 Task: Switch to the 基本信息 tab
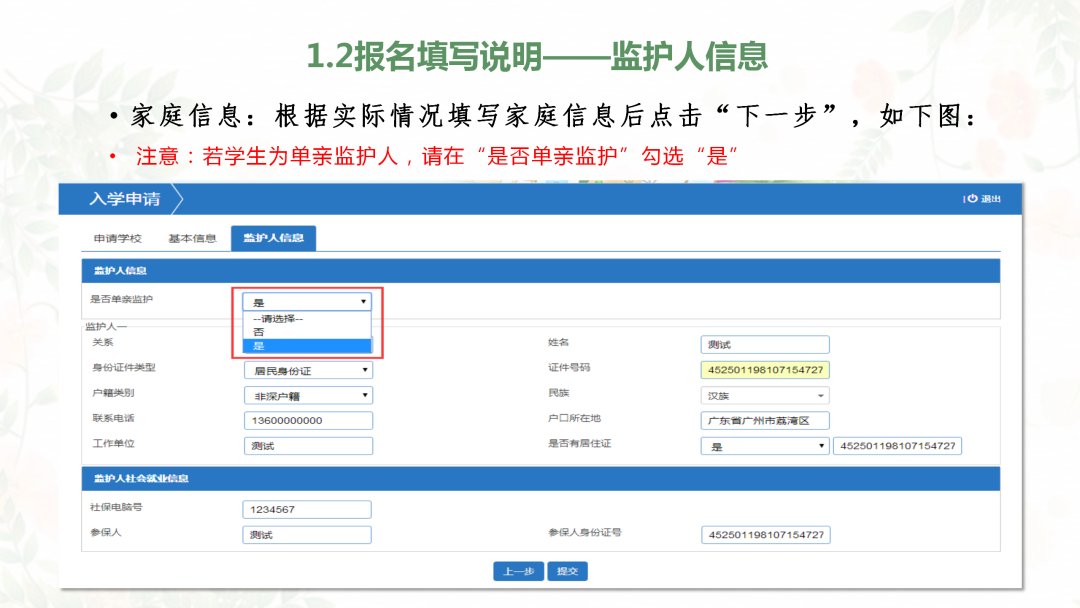(x=192, y=238)
